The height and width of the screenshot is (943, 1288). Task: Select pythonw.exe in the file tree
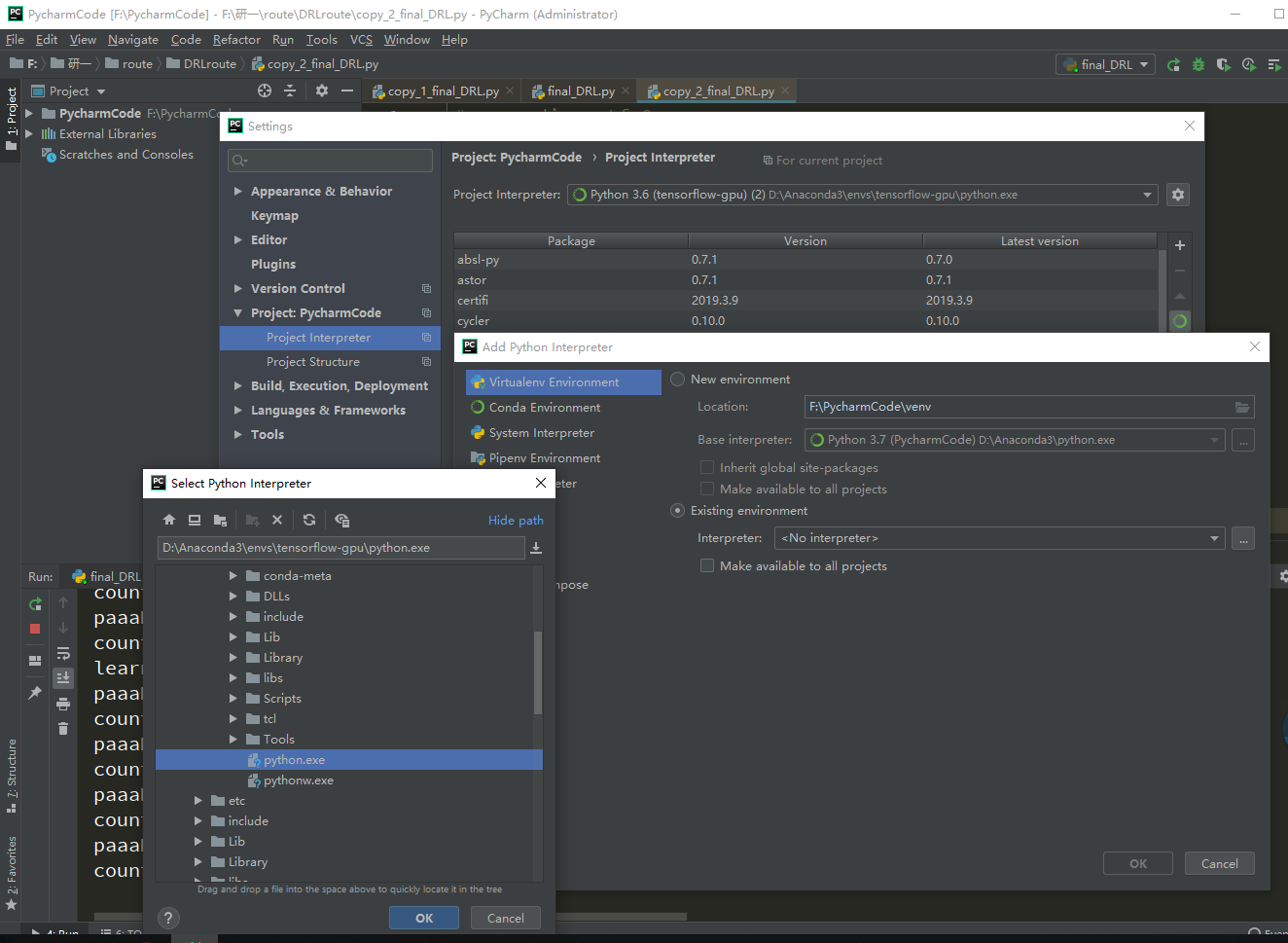click(298, 780)
